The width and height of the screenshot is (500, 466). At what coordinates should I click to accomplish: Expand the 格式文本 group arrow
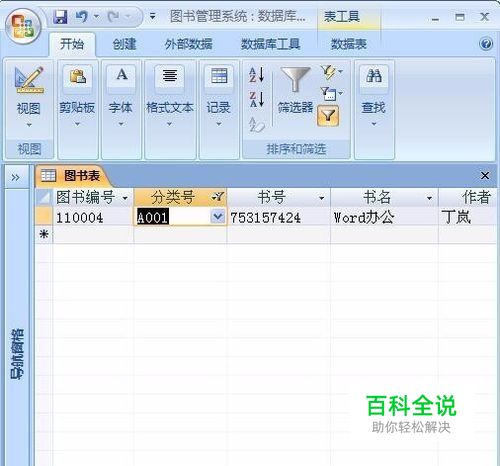point(169,124)
